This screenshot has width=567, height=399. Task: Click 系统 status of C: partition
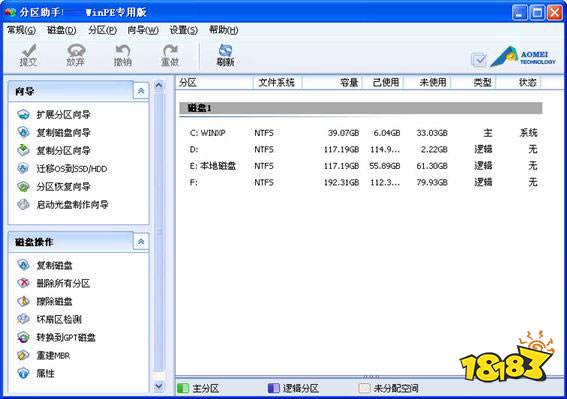(x=529, y=133)
